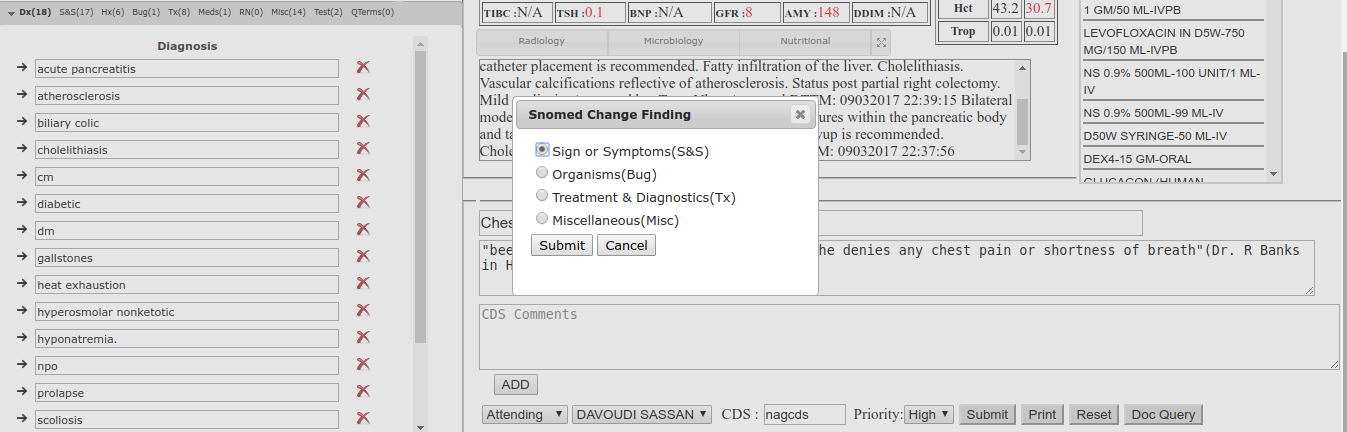Click the arrow next to hyponatremia
This screenshot has width=1347, height=432.
22,337
